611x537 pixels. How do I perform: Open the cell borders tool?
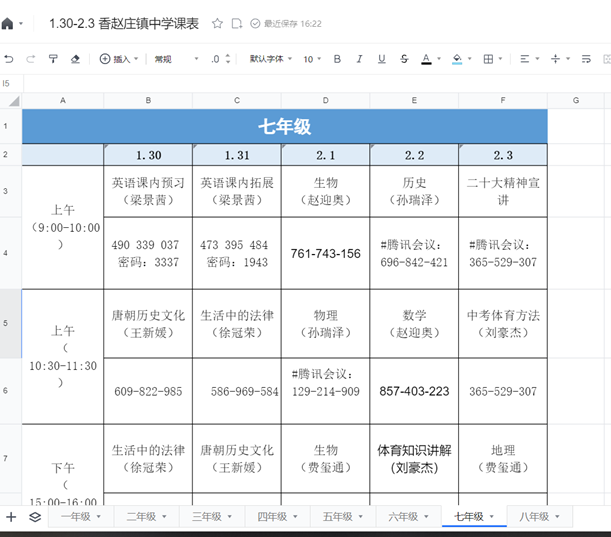point(488,59)
